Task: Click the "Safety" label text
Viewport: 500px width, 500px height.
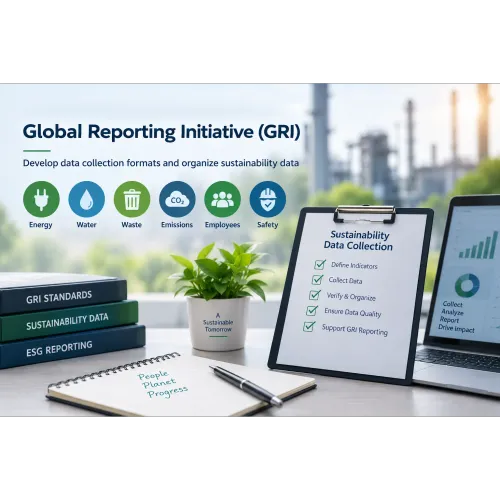Action: pyautogui.click(x=268, y=225)
